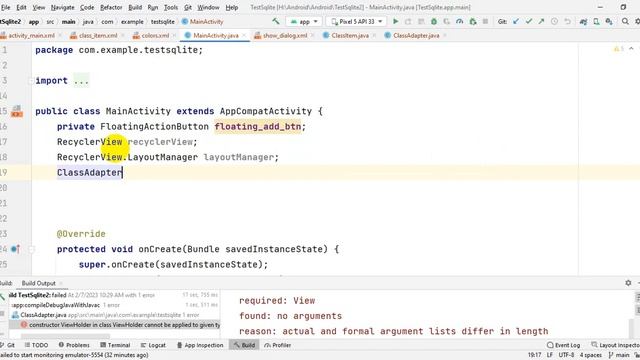Click the Git rollback undo icon

pos(567,21)
